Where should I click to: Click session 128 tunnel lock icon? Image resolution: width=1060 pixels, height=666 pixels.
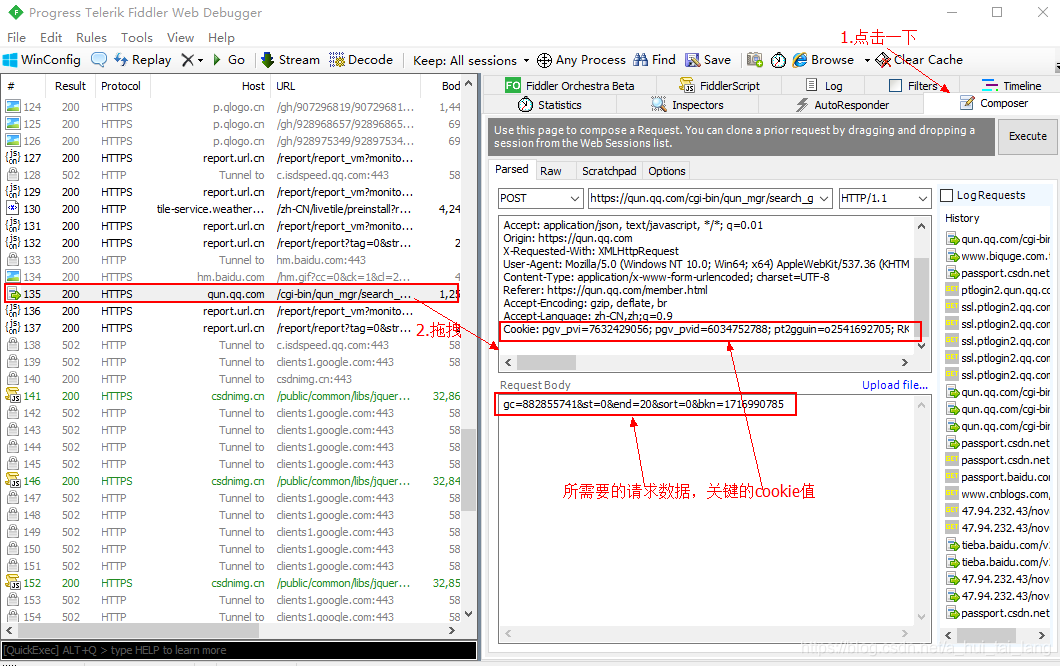(x=13, y=174)
